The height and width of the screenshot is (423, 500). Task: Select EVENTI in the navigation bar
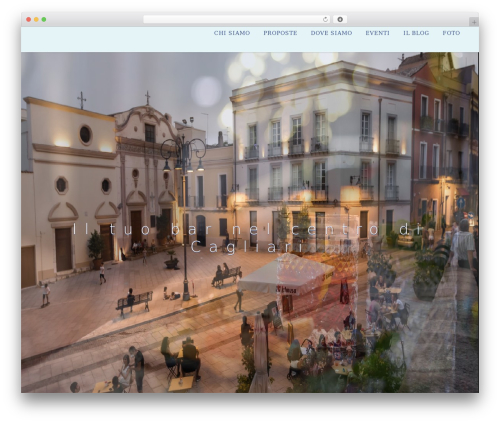click(x=377, y=33)
